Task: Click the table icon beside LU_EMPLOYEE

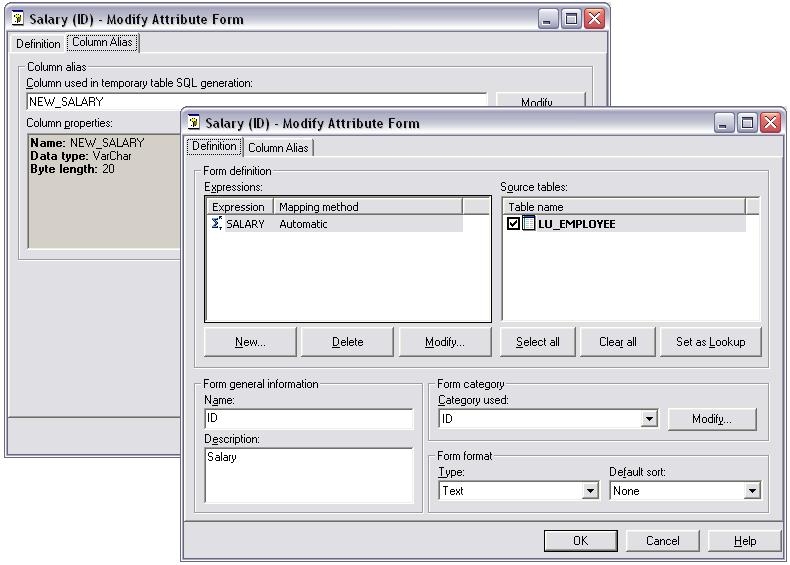Action: [529, 223]
